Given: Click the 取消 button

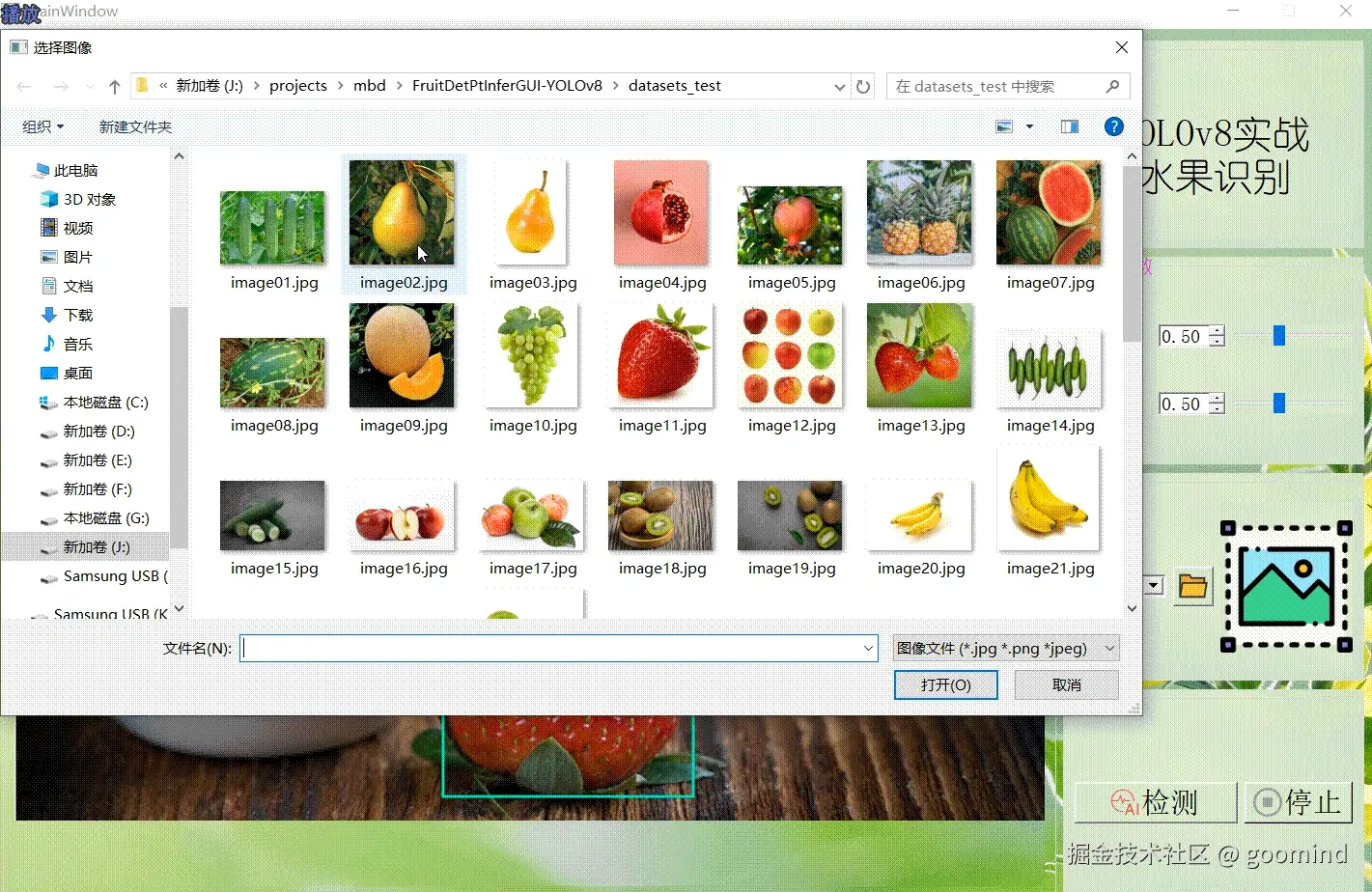Looking at the screenshot, I should pos(1067,685).
